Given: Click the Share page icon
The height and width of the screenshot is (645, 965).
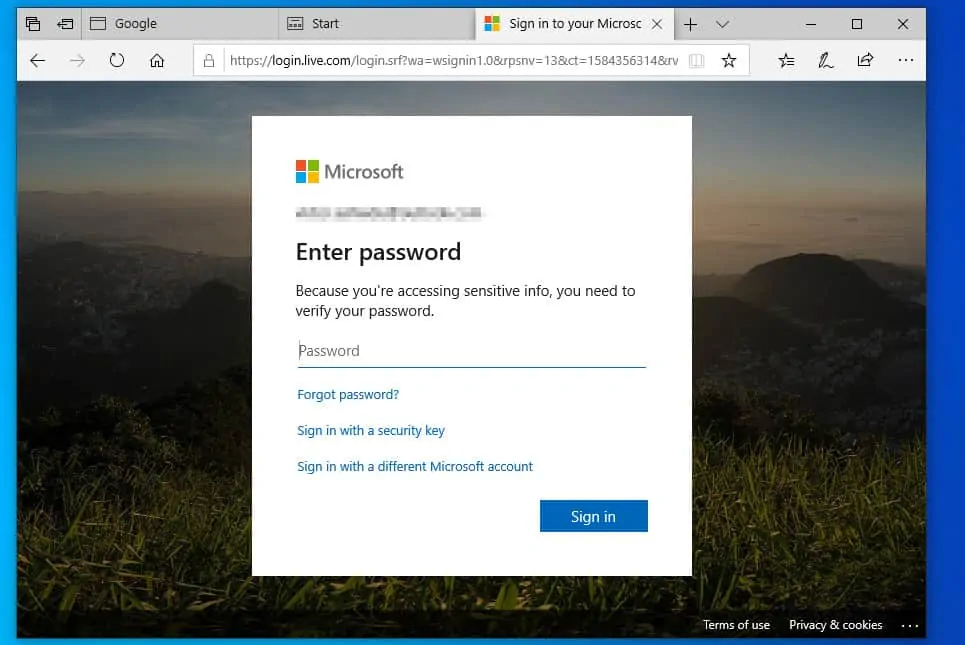Looking at the screenshot, I should [x=865, y=61].
